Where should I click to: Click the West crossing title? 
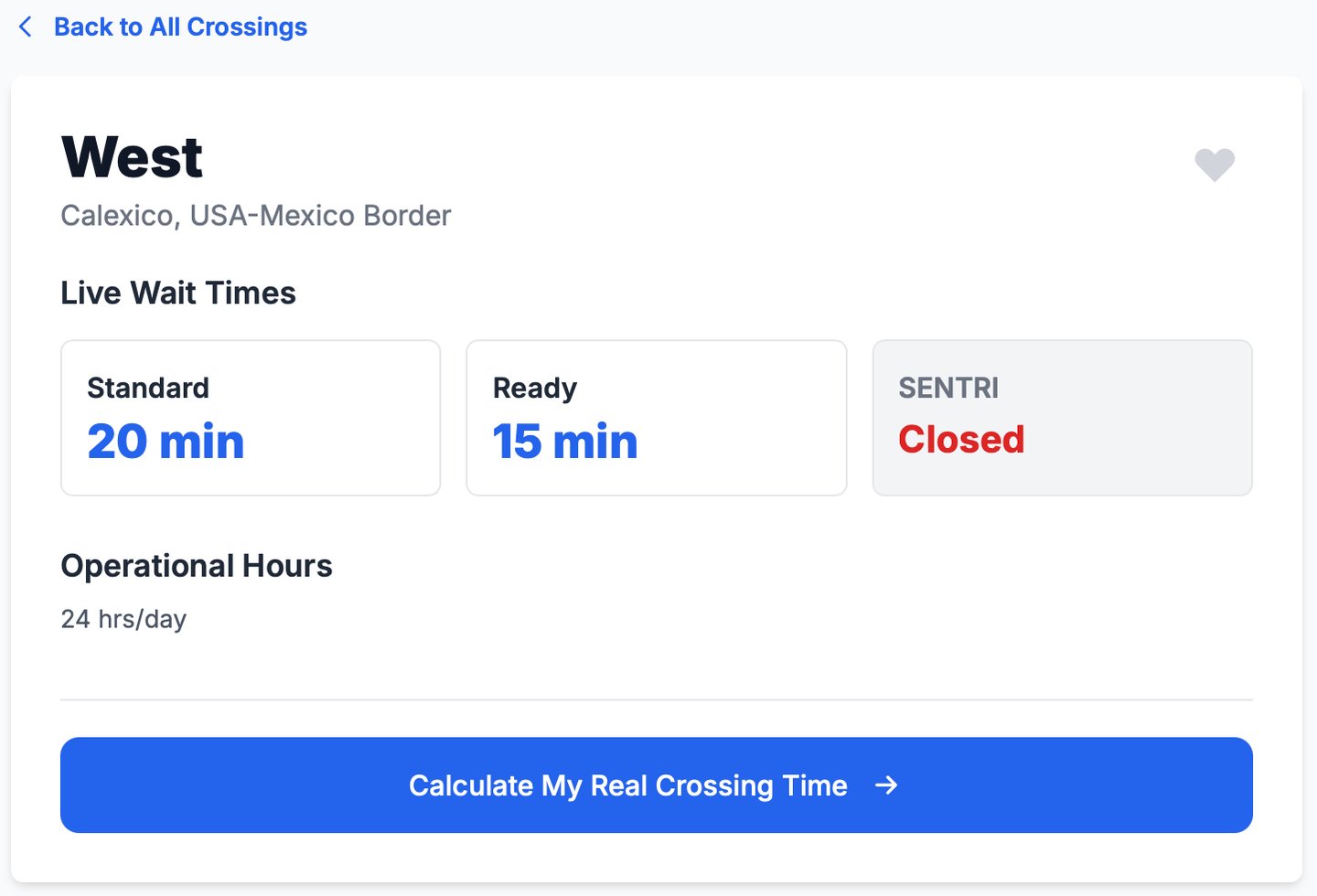click(x=133, y=157)
